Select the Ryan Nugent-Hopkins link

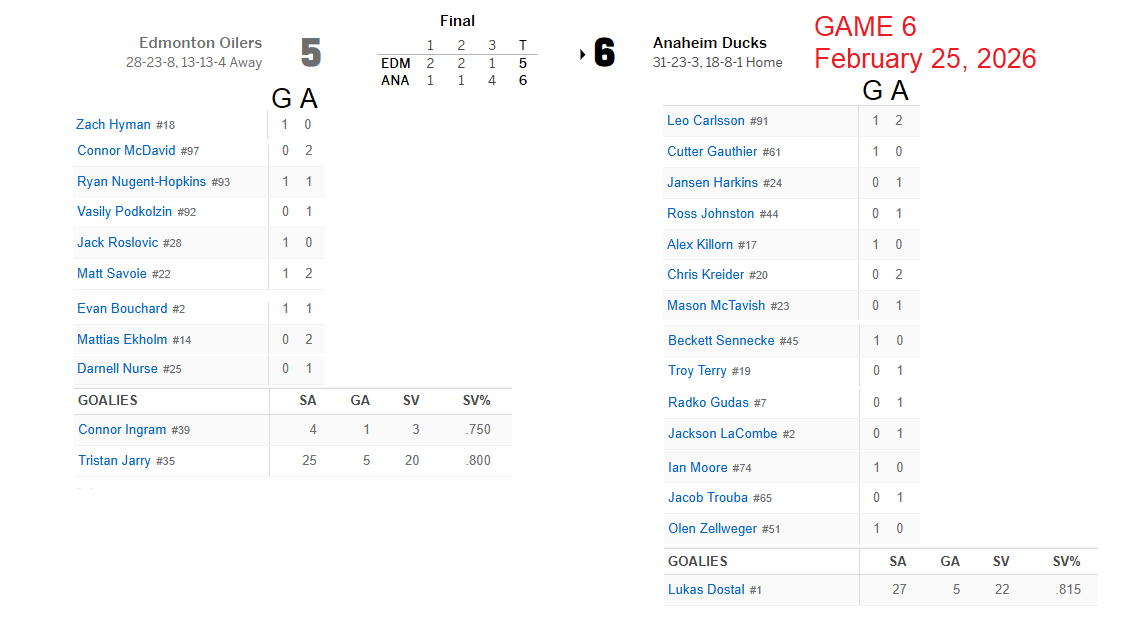click(141, 182)
